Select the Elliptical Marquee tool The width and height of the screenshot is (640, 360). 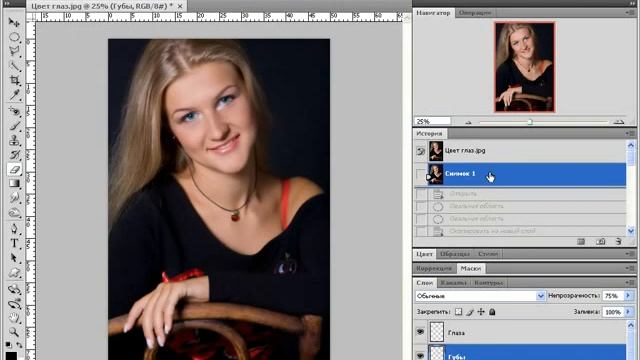(x=14, y=37)
